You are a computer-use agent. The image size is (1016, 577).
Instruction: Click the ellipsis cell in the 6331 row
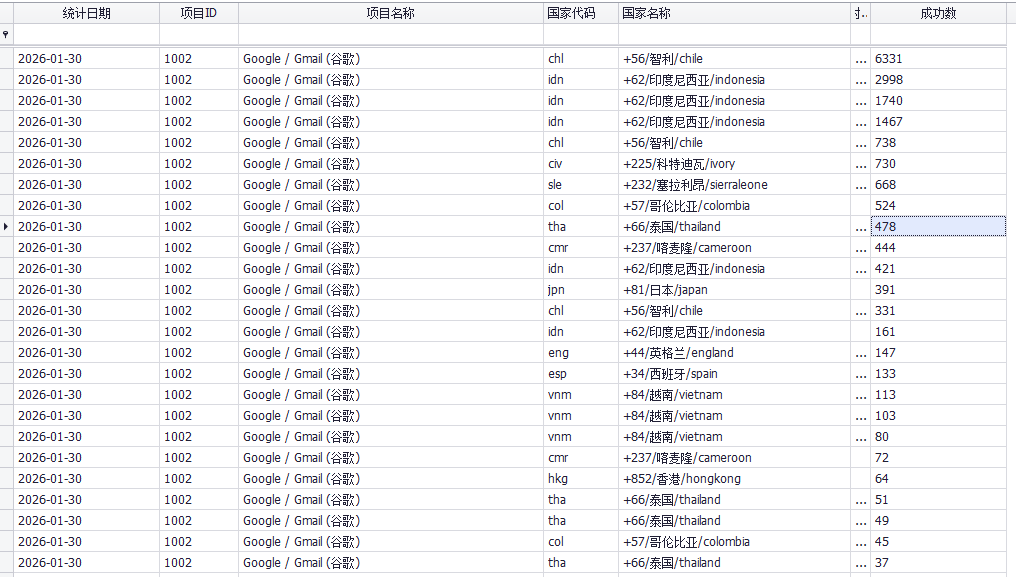coord(860,58)
